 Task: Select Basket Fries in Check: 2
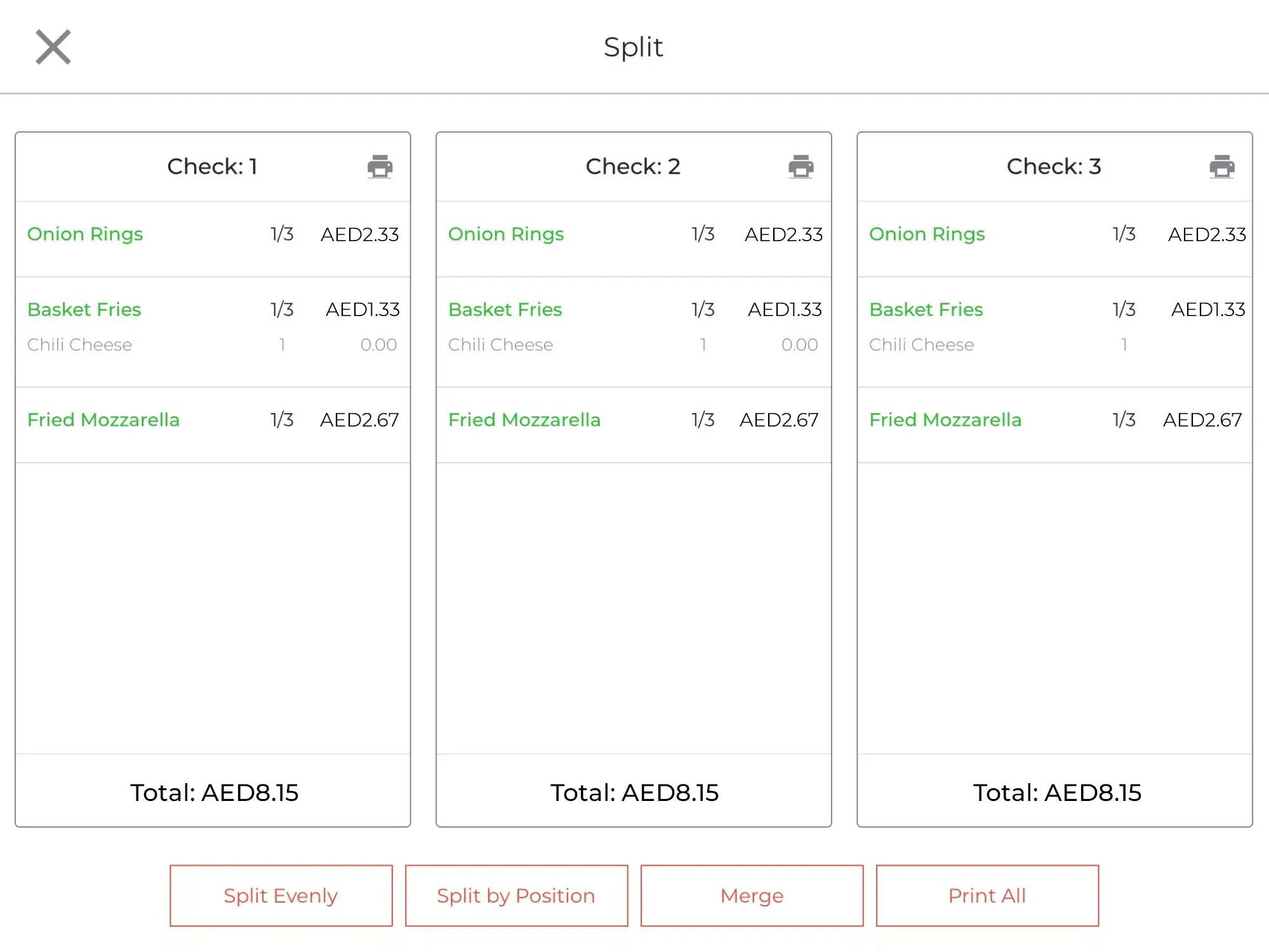tap(505, 310)
